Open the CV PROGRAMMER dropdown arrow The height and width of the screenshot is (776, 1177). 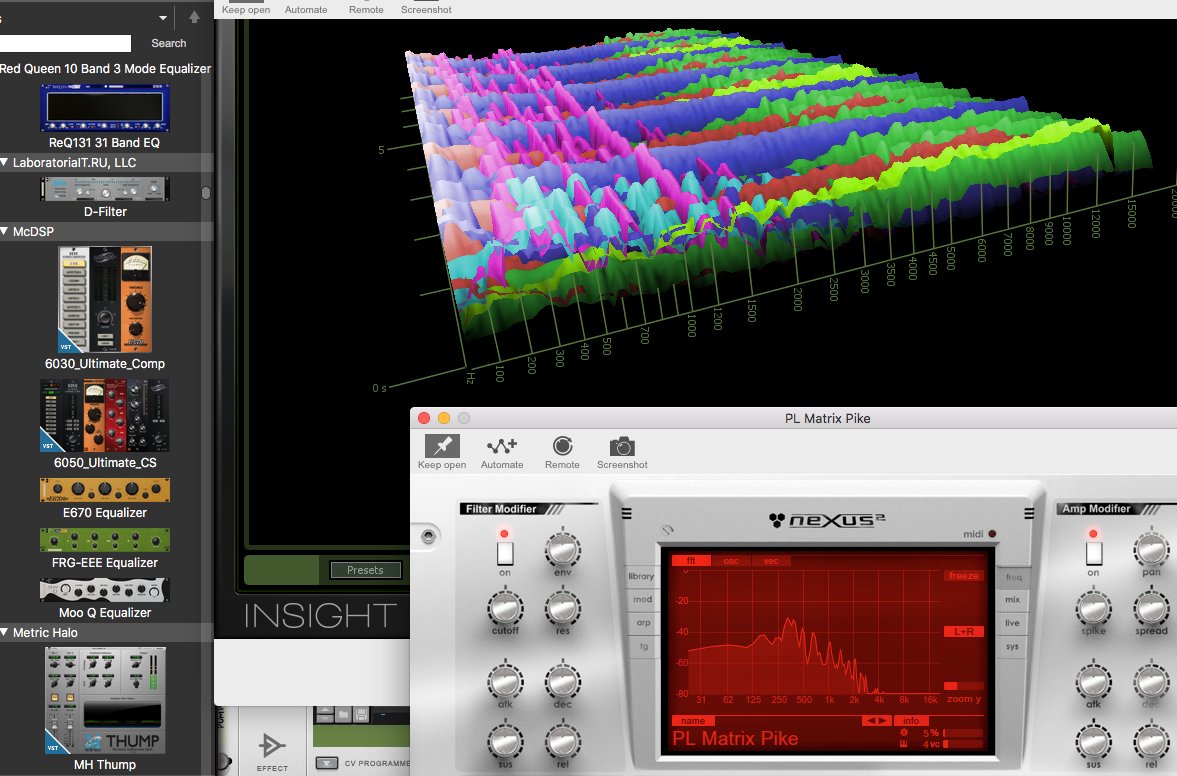(327, 763)
